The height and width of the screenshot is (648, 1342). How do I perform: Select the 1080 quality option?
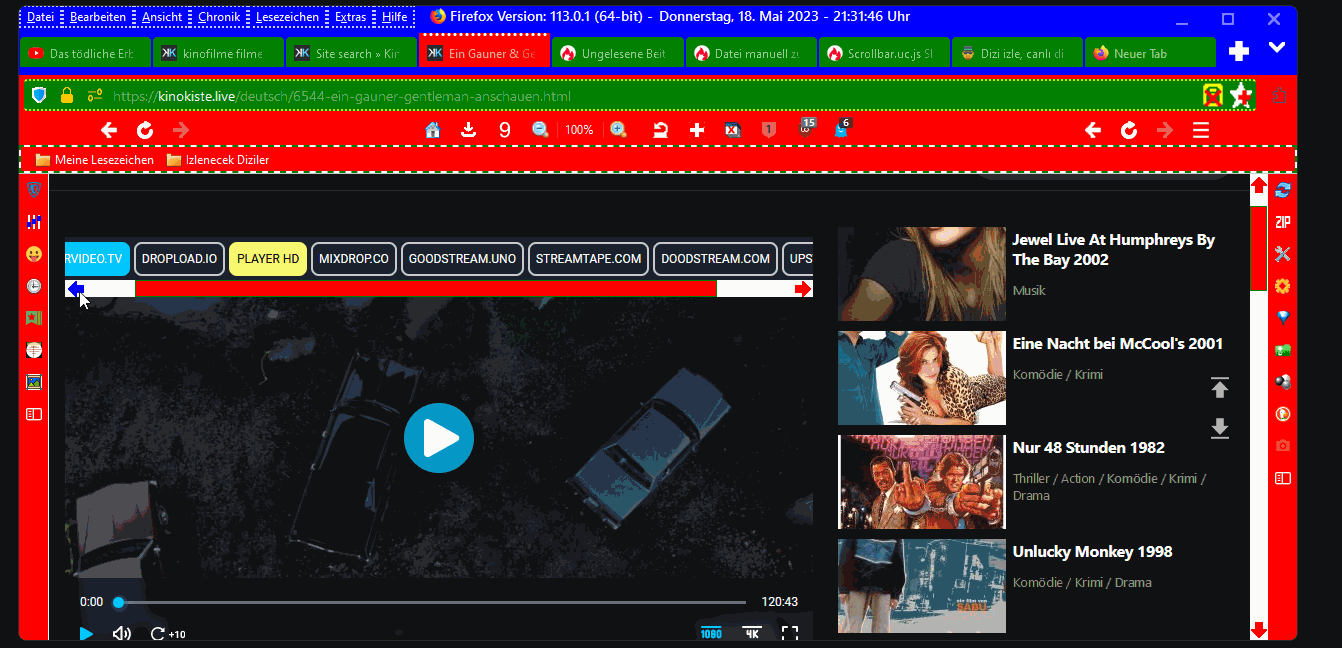click(711, 633)
